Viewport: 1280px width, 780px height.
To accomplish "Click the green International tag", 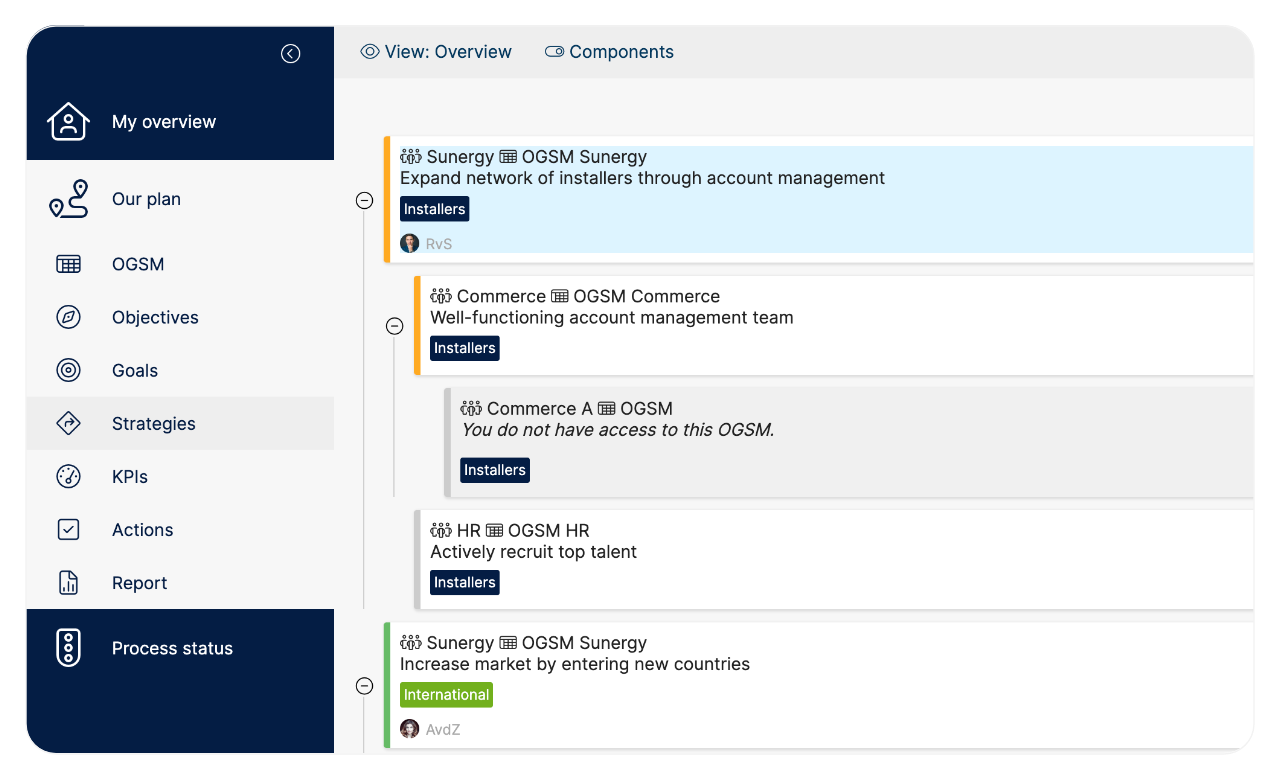I will point(446,695).
